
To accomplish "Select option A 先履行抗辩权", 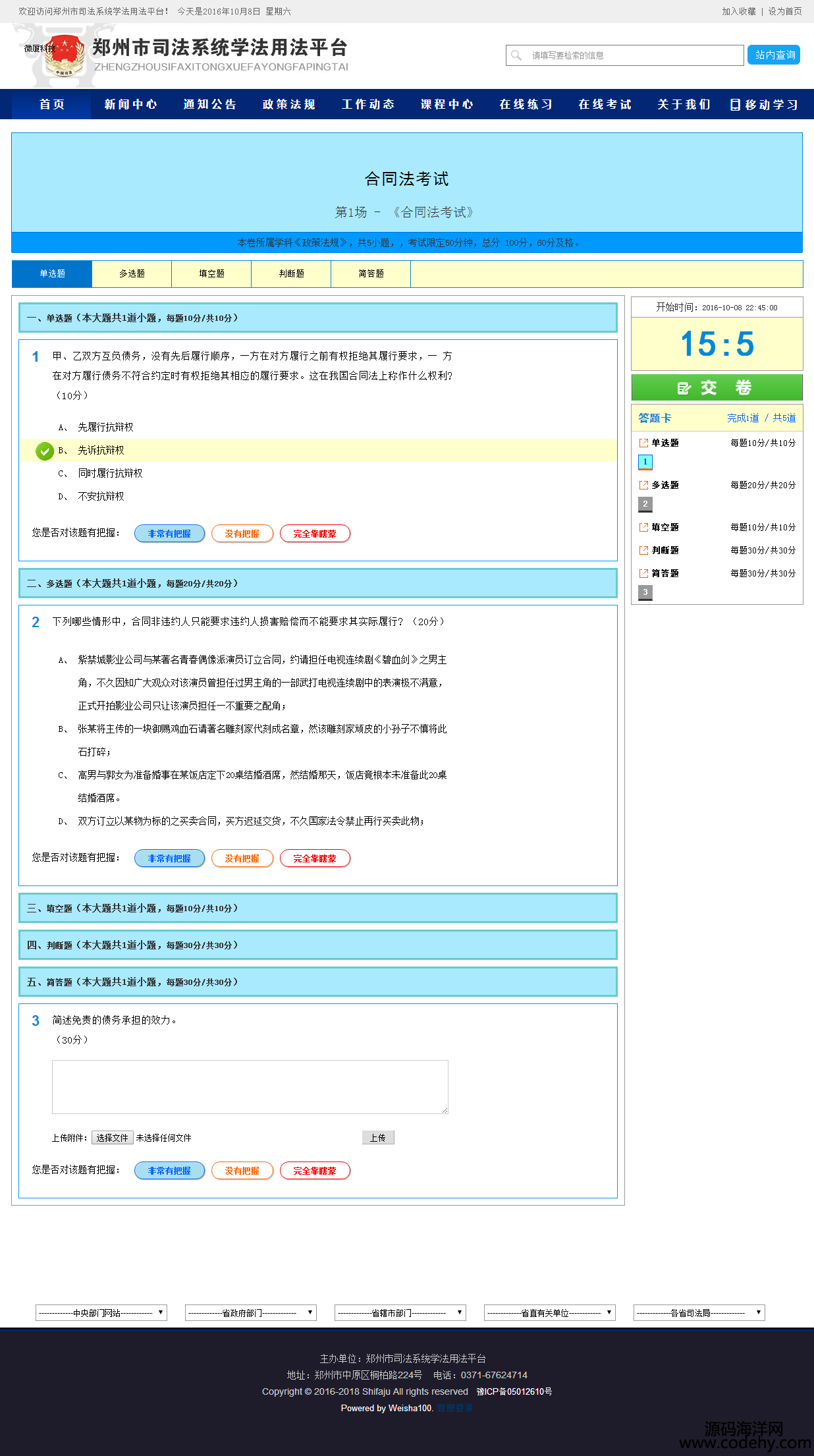I will coord(105,428).
